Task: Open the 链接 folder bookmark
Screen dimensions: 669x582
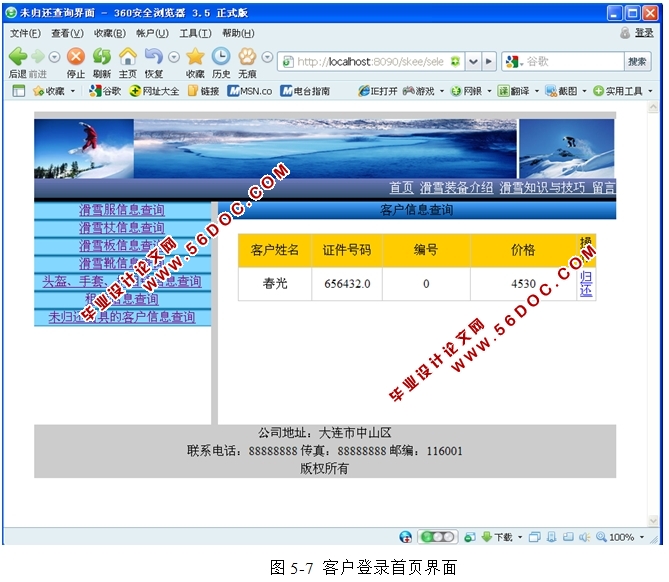Action: click(x=204, y=91)
